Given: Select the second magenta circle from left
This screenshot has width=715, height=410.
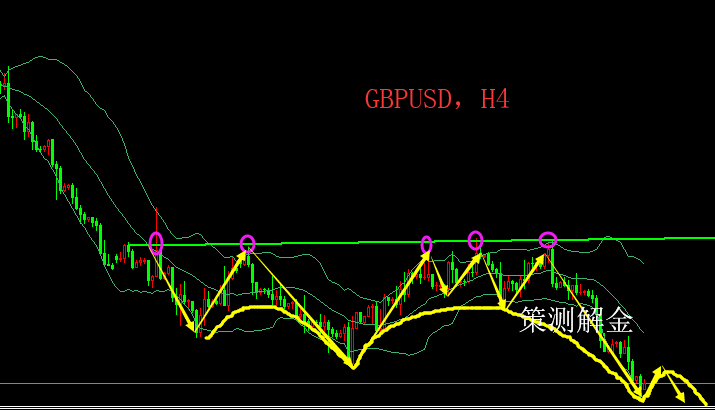Looking at the screenshot, I should 248,243.
